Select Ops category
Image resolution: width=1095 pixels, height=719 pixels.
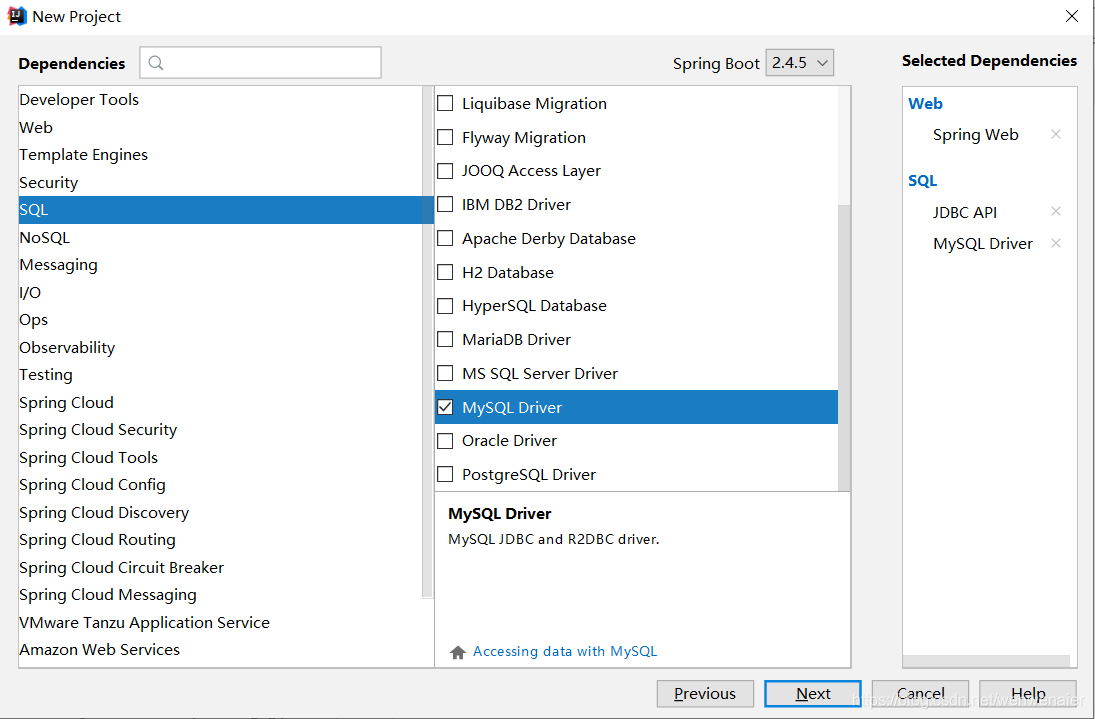220,320
